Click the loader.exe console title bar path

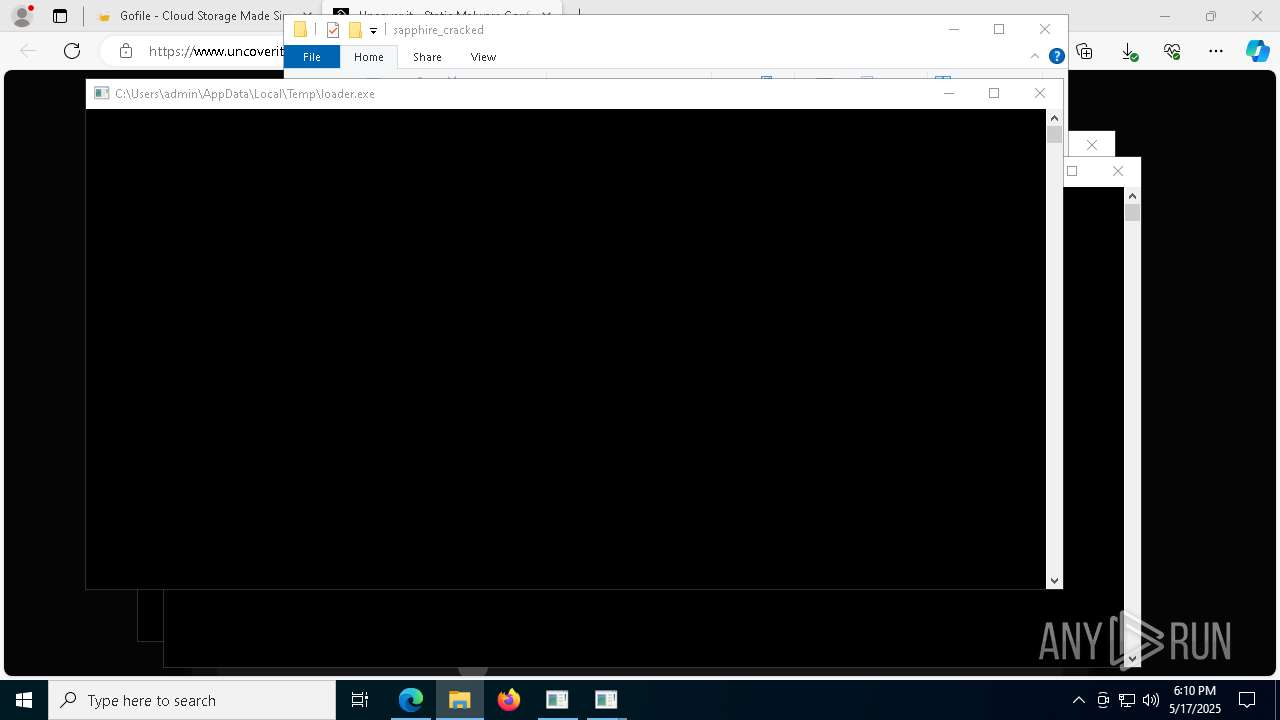point(245,94)
